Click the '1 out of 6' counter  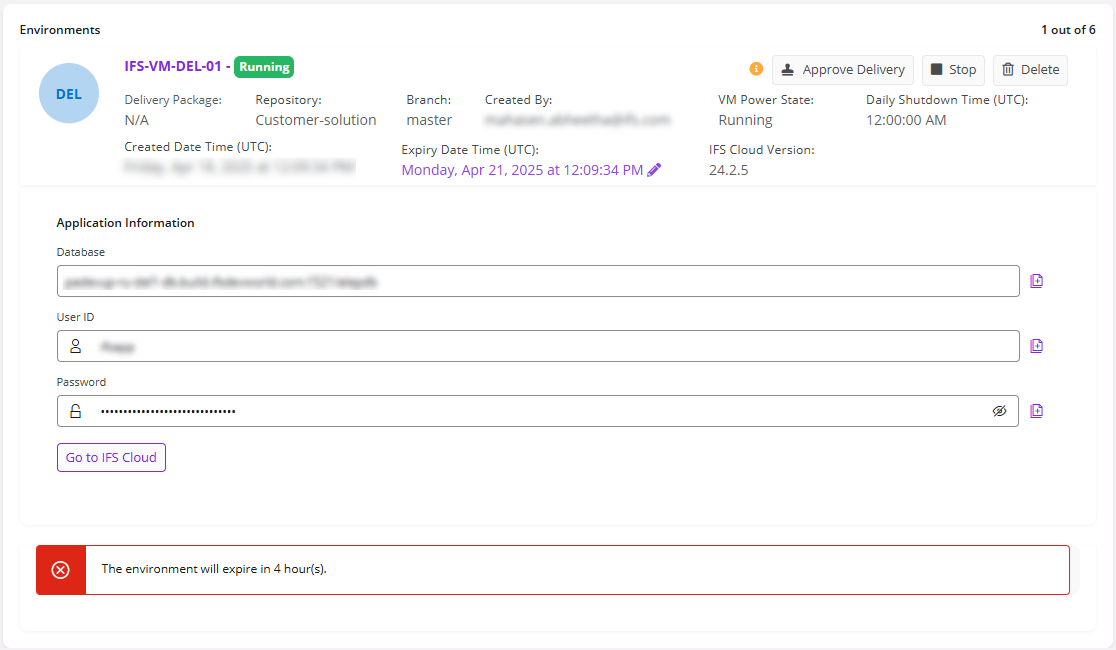pyautogui.click(x=1068, y=30)
